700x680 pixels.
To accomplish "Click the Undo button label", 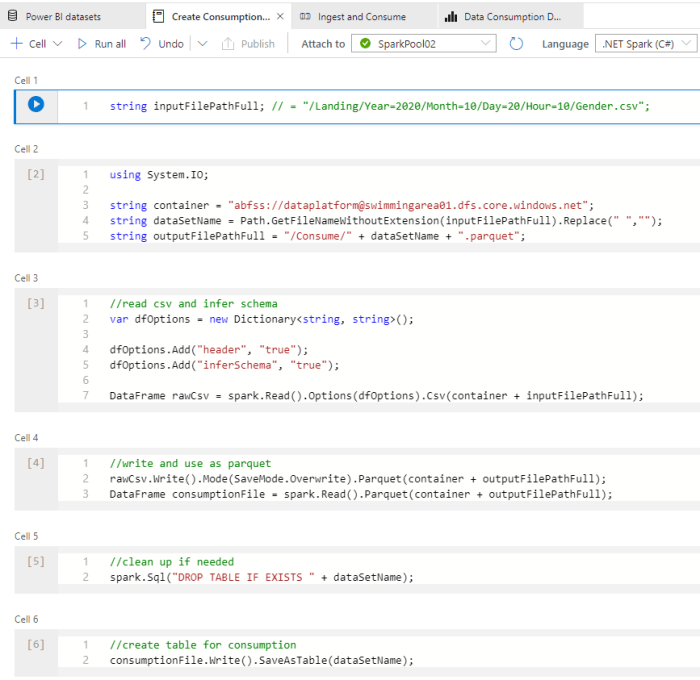I will coord(171,44).
